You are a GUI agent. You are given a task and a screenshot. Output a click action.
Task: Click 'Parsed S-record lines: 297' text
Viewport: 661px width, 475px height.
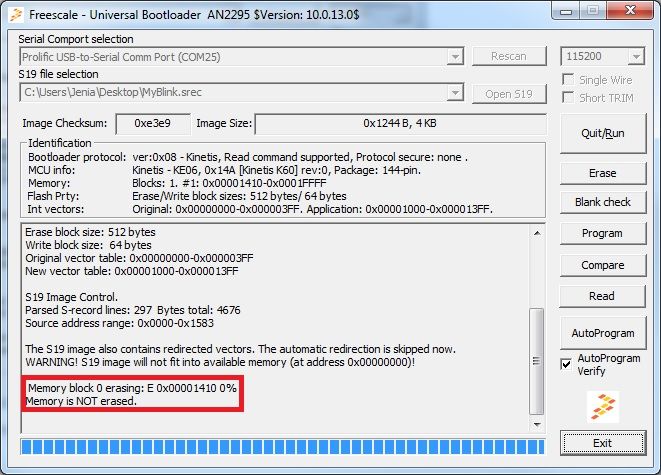[x=89, y=310]
